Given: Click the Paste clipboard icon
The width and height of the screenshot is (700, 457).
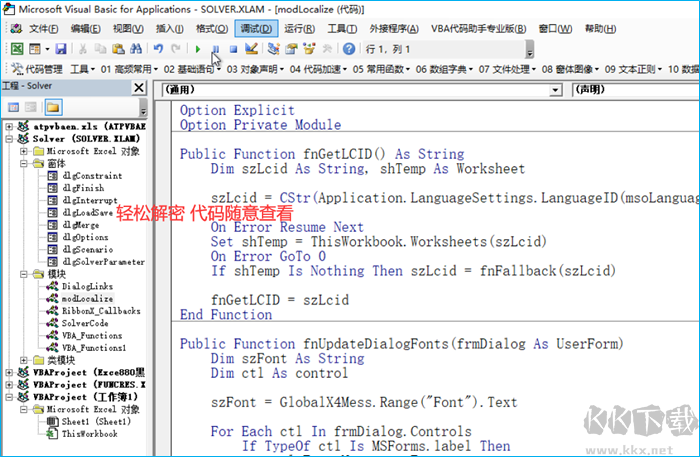Looking at the screenshot, I should (x=118, y=49).
